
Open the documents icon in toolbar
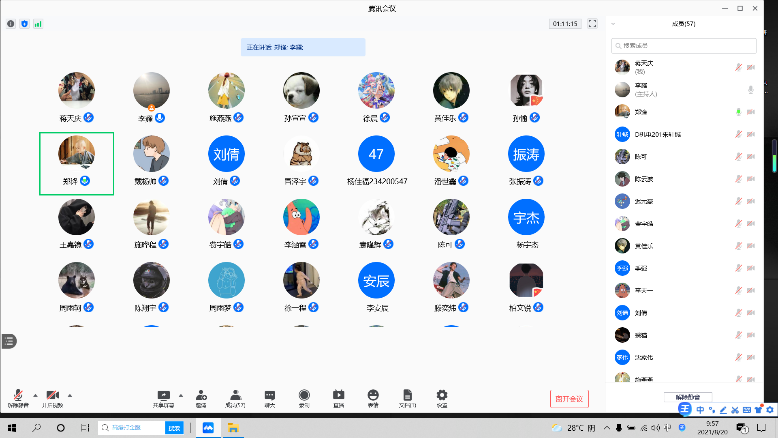(x=407, y=395)
